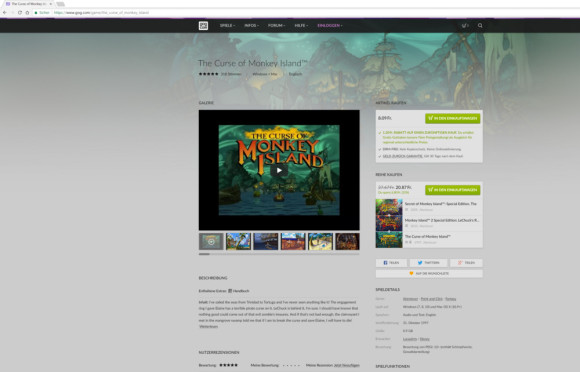Image resolution: width=580 pixels, height=372 pixels.
Task: Share on Facebook button
Action: coord(391,263)
